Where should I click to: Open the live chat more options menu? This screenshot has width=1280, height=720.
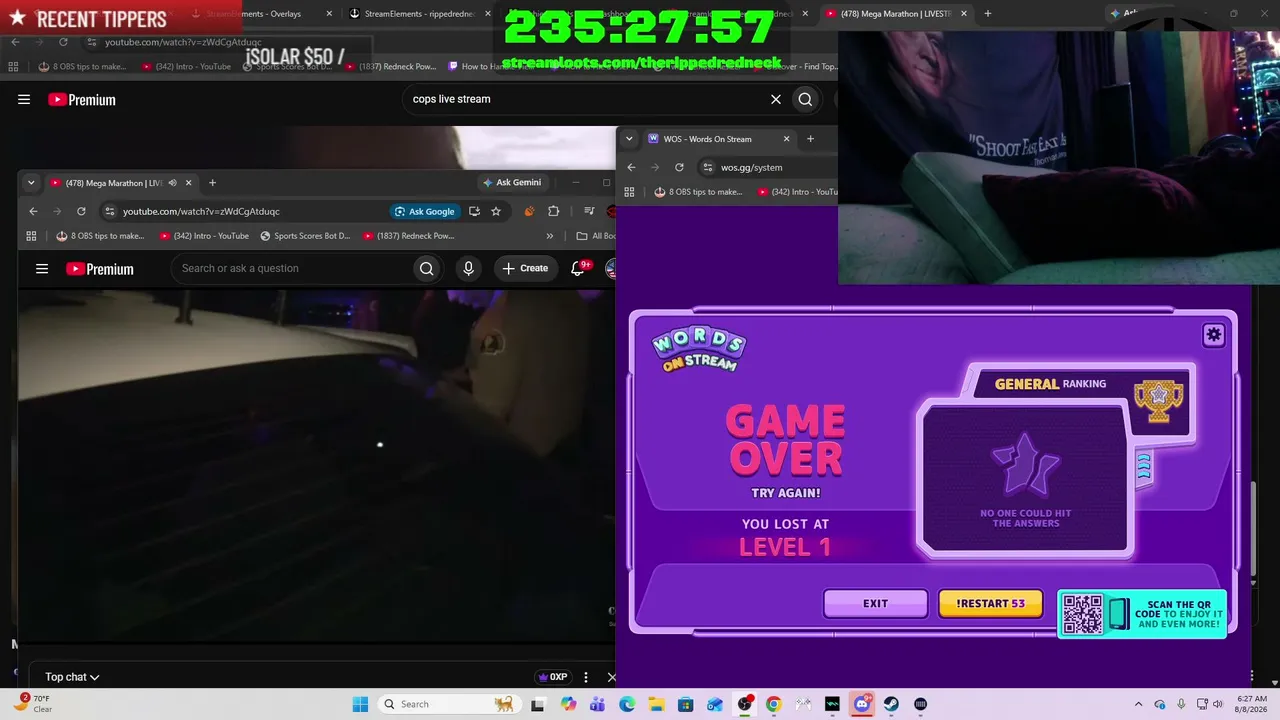(x=586, y=677)
